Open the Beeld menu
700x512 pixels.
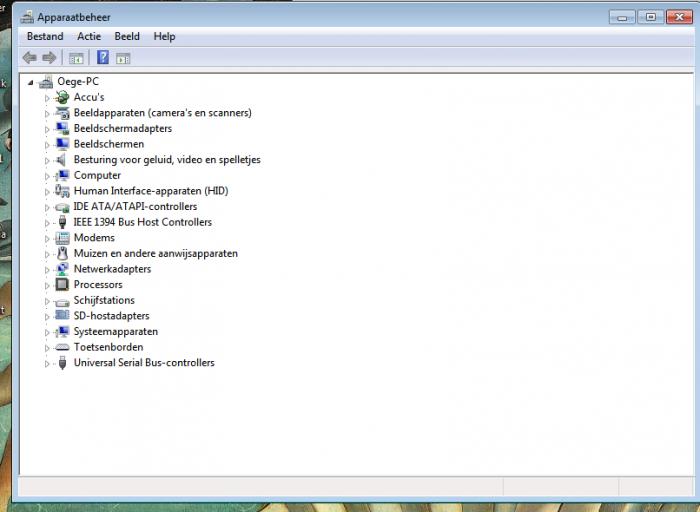pyautogui.click(x=127, y=37)
